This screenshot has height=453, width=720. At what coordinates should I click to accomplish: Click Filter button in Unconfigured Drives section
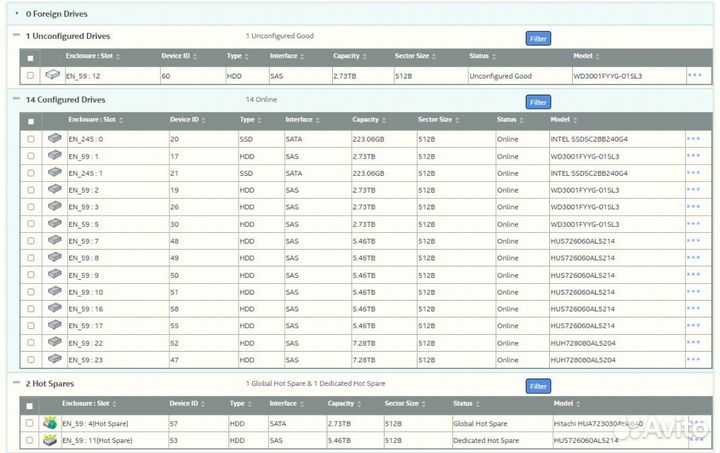pyautogui.click(x=538, y=38)
